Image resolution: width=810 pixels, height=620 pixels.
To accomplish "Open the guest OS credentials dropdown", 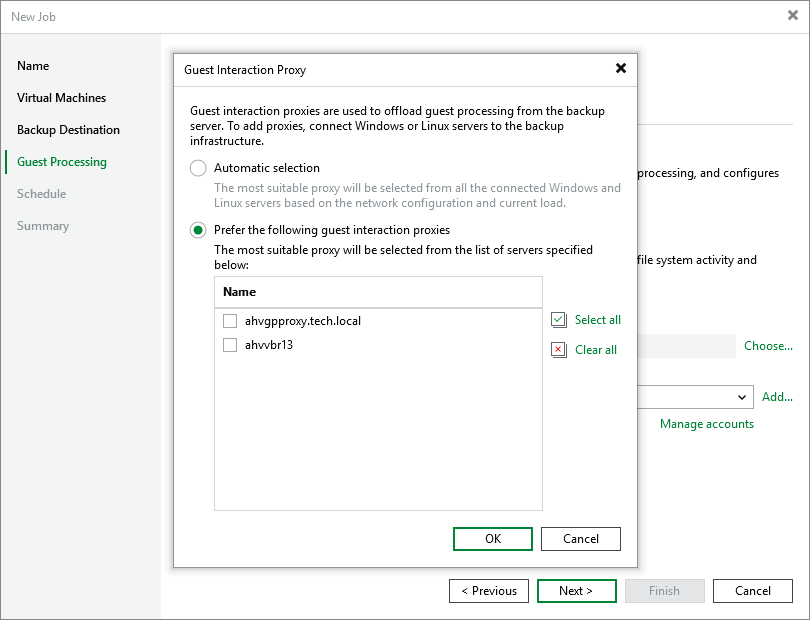I will 744,397.
